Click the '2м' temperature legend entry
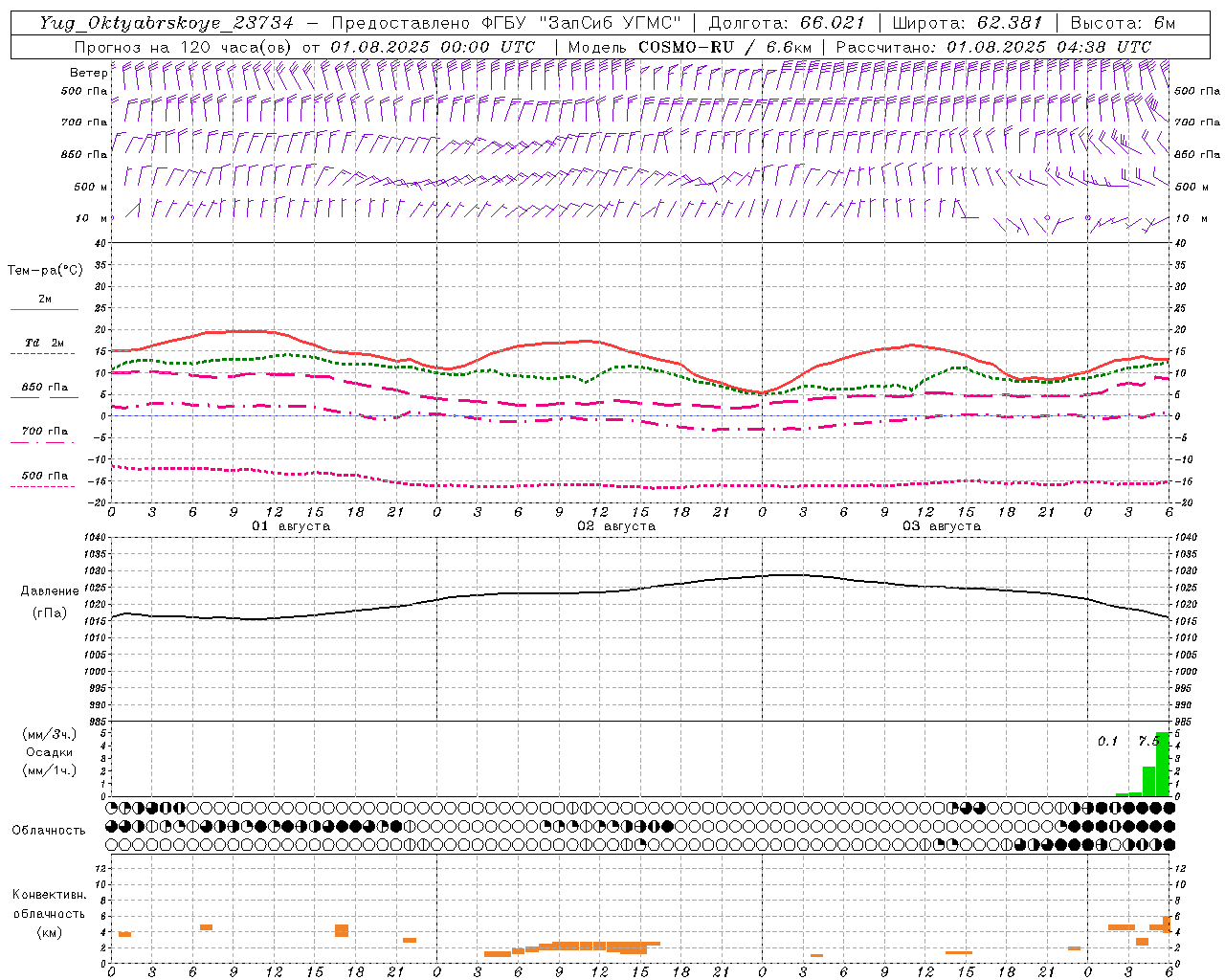Screen dimensions: 1225x980 (x=45, y=299)
